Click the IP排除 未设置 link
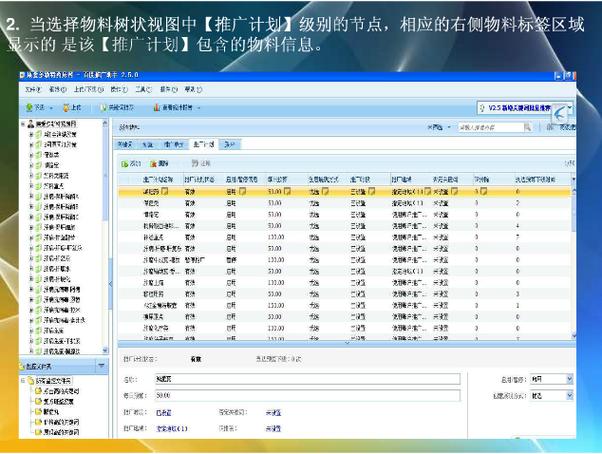The height and width of the screenshot is (454, 602). 273,429
